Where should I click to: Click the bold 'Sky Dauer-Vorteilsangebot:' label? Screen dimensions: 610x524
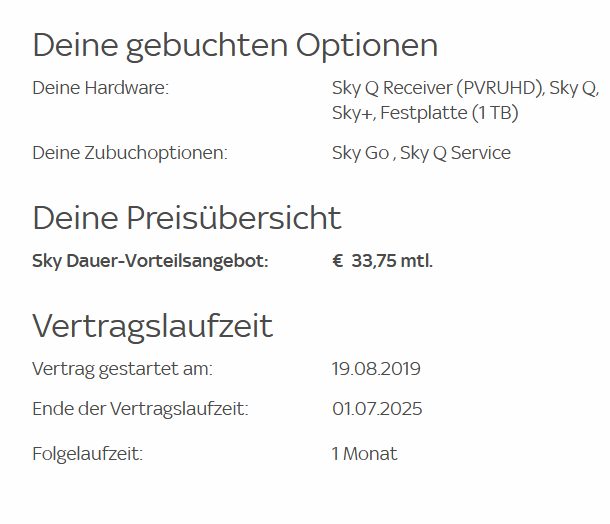[x=150, y=261]
